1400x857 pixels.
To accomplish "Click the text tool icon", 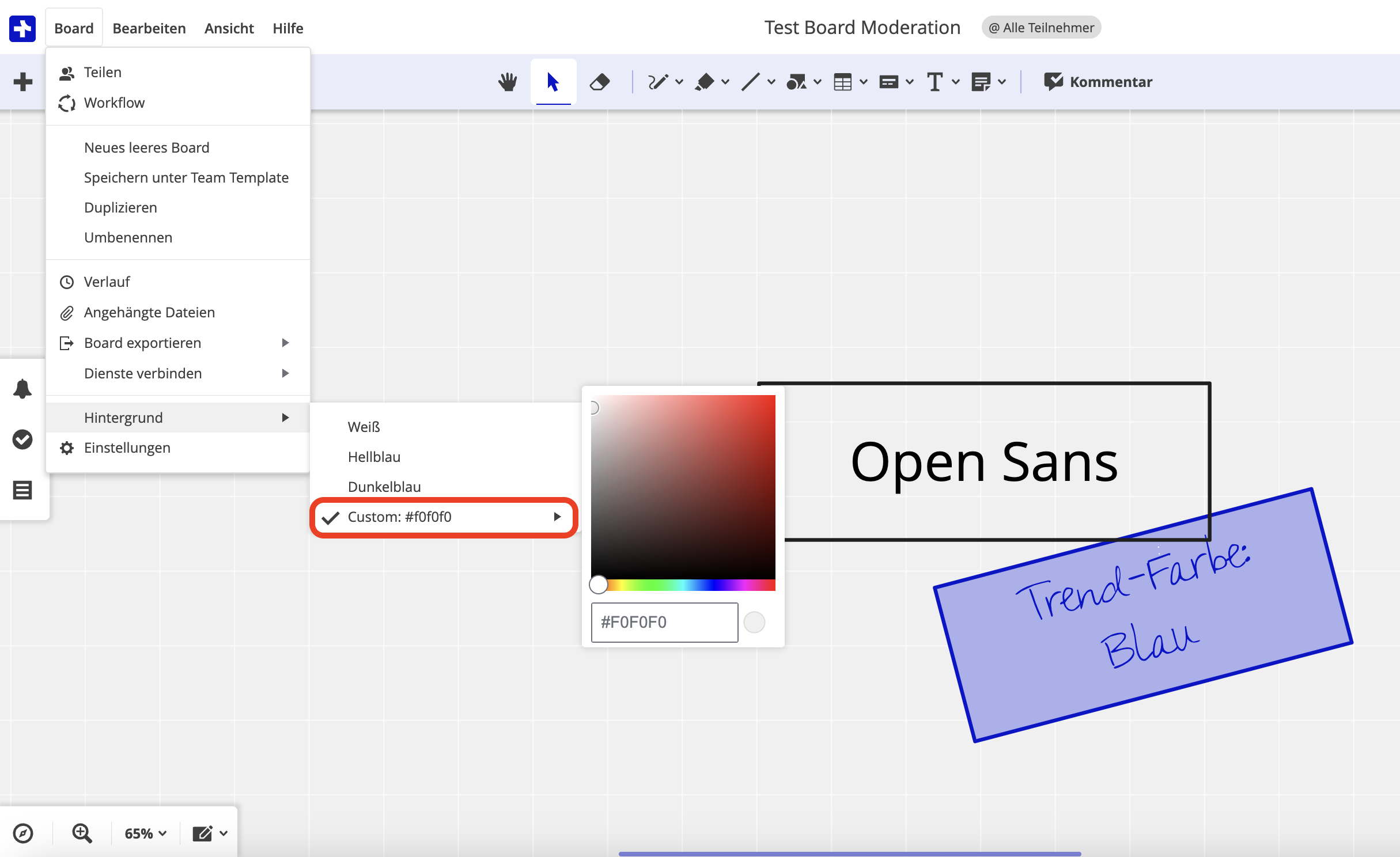I will pyautogui.click(x=934, y=82).
